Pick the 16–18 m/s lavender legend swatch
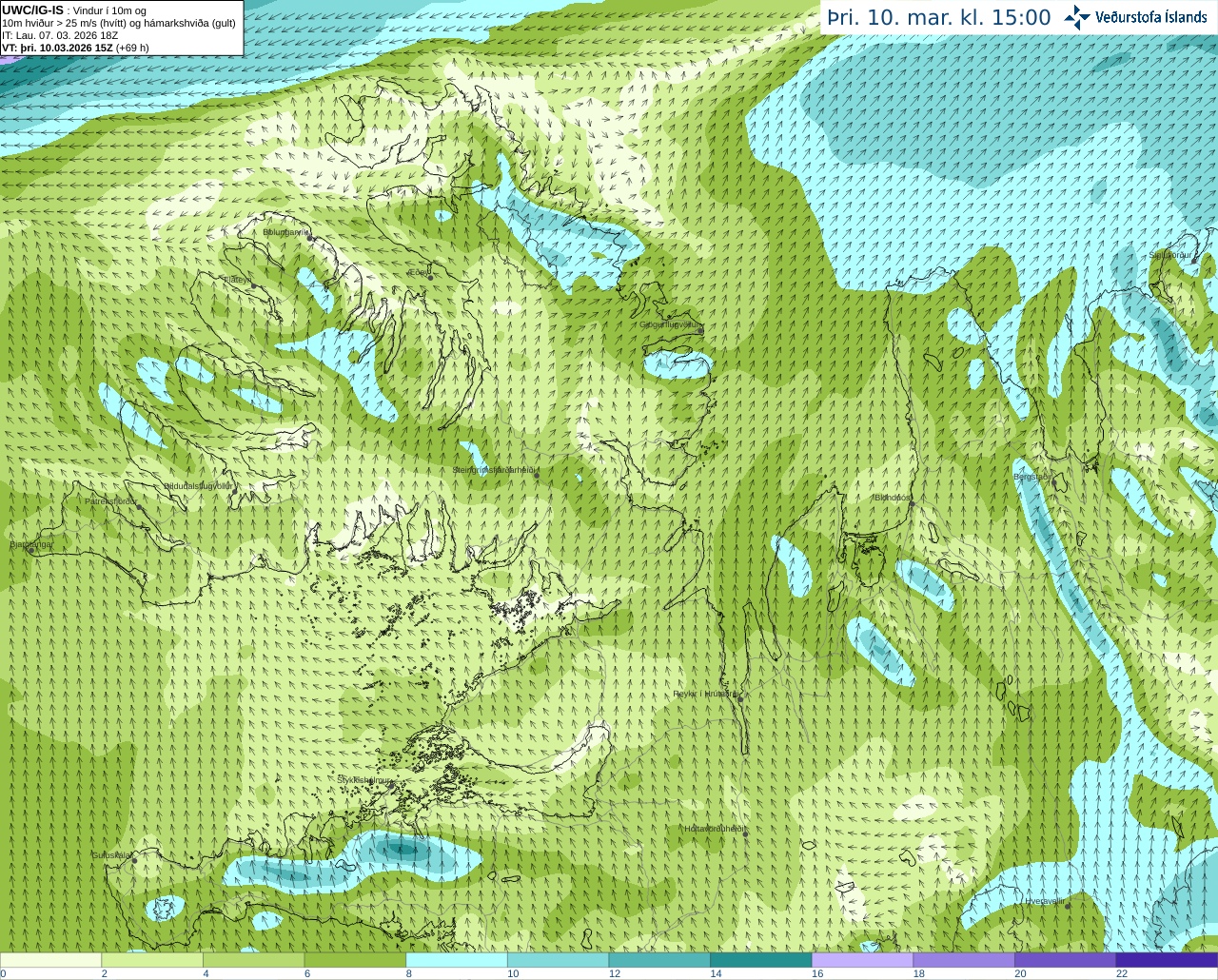The height and width of the screenshot is (980, 1218). point(862,960)
